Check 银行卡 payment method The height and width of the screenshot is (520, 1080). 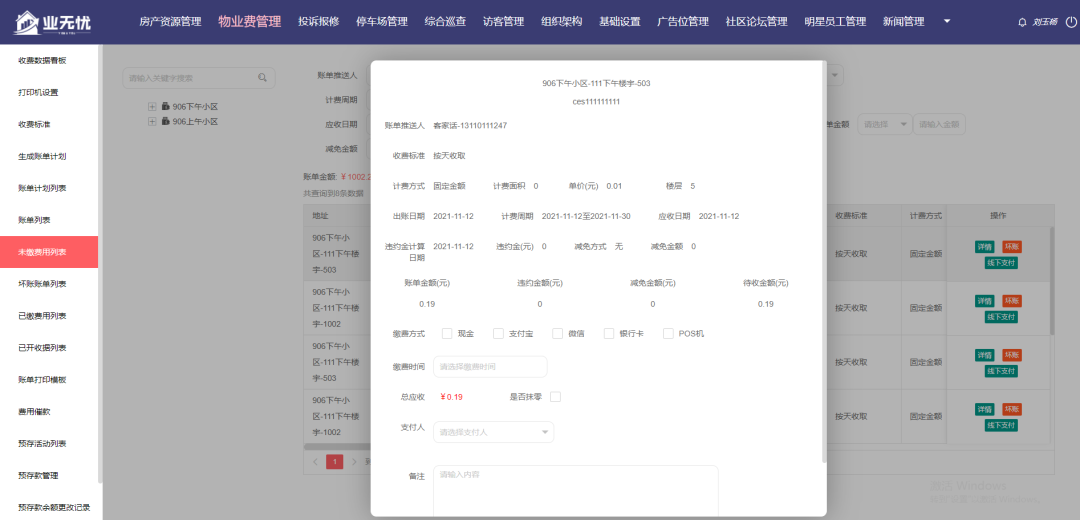pyautogui.click(x=609, y=333)
